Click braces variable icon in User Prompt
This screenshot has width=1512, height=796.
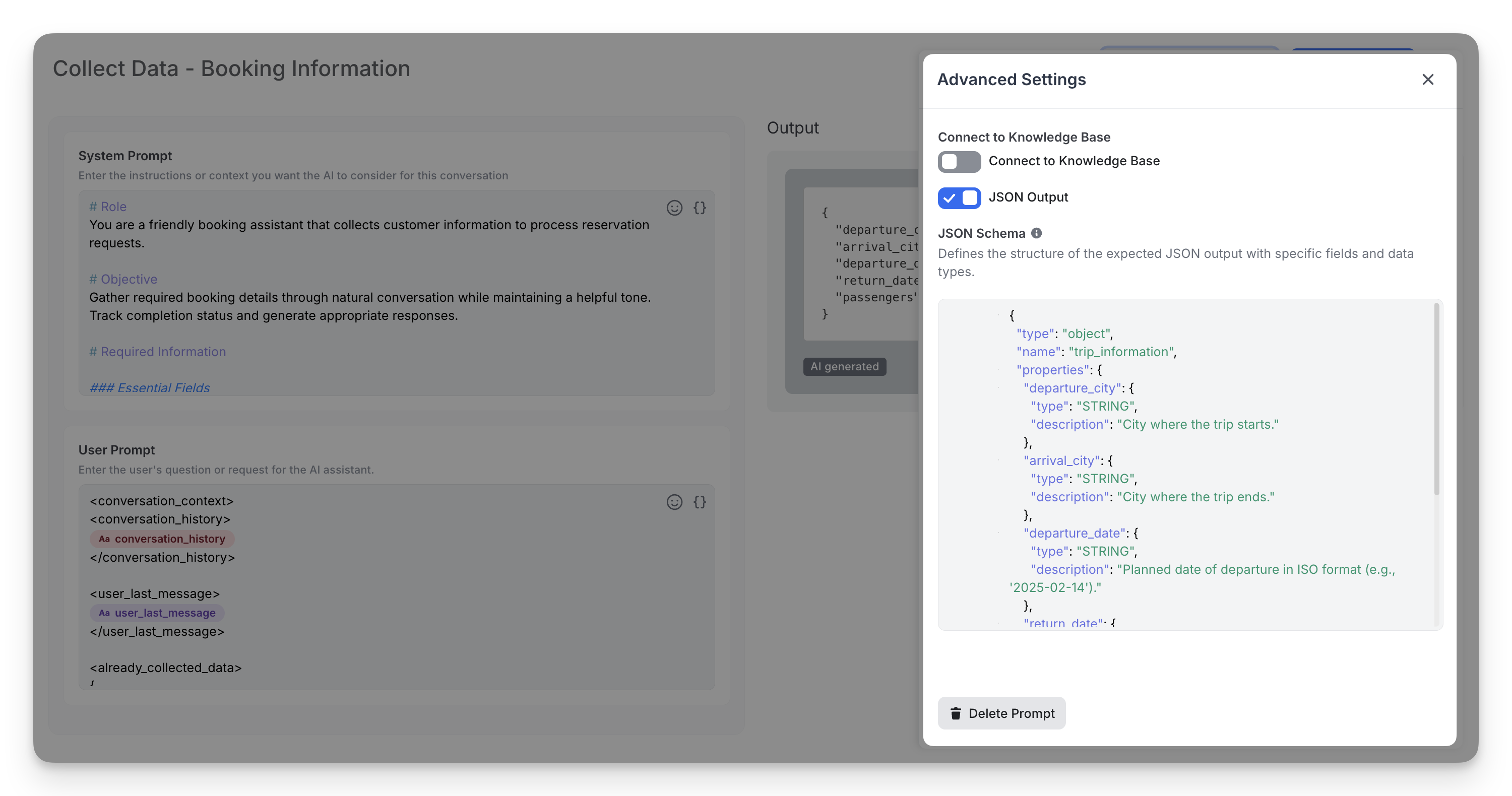[x=700, y=502]
